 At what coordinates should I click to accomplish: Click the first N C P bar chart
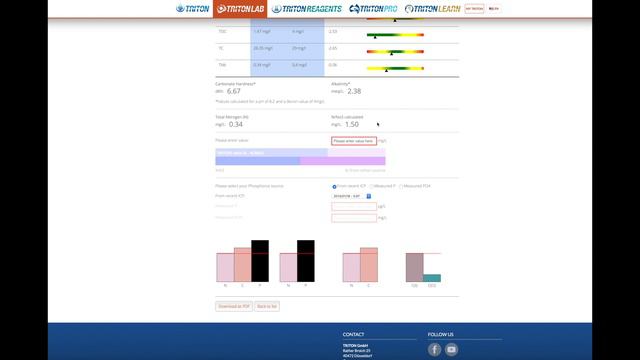242,261
